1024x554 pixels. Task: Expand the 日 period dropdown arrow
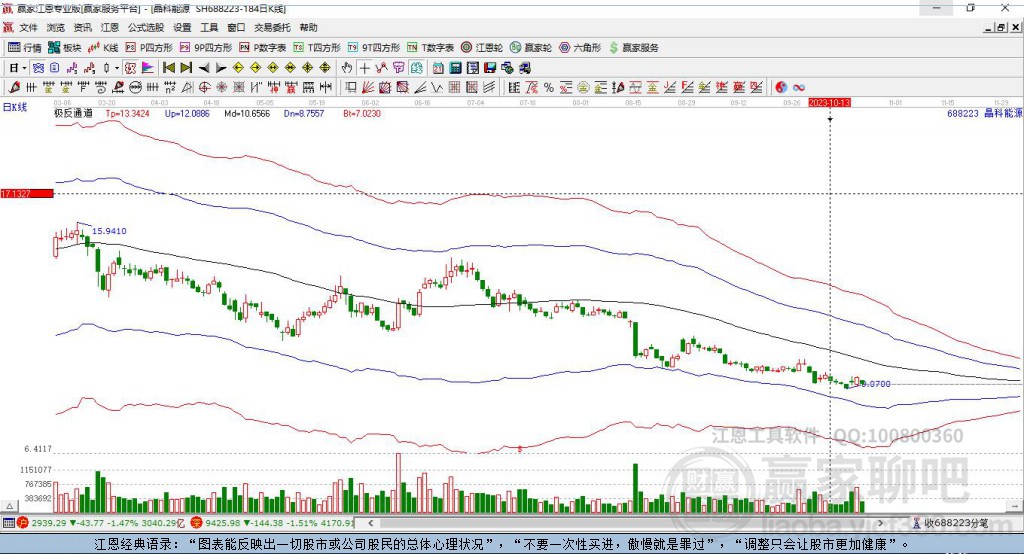tap(24, 68)
